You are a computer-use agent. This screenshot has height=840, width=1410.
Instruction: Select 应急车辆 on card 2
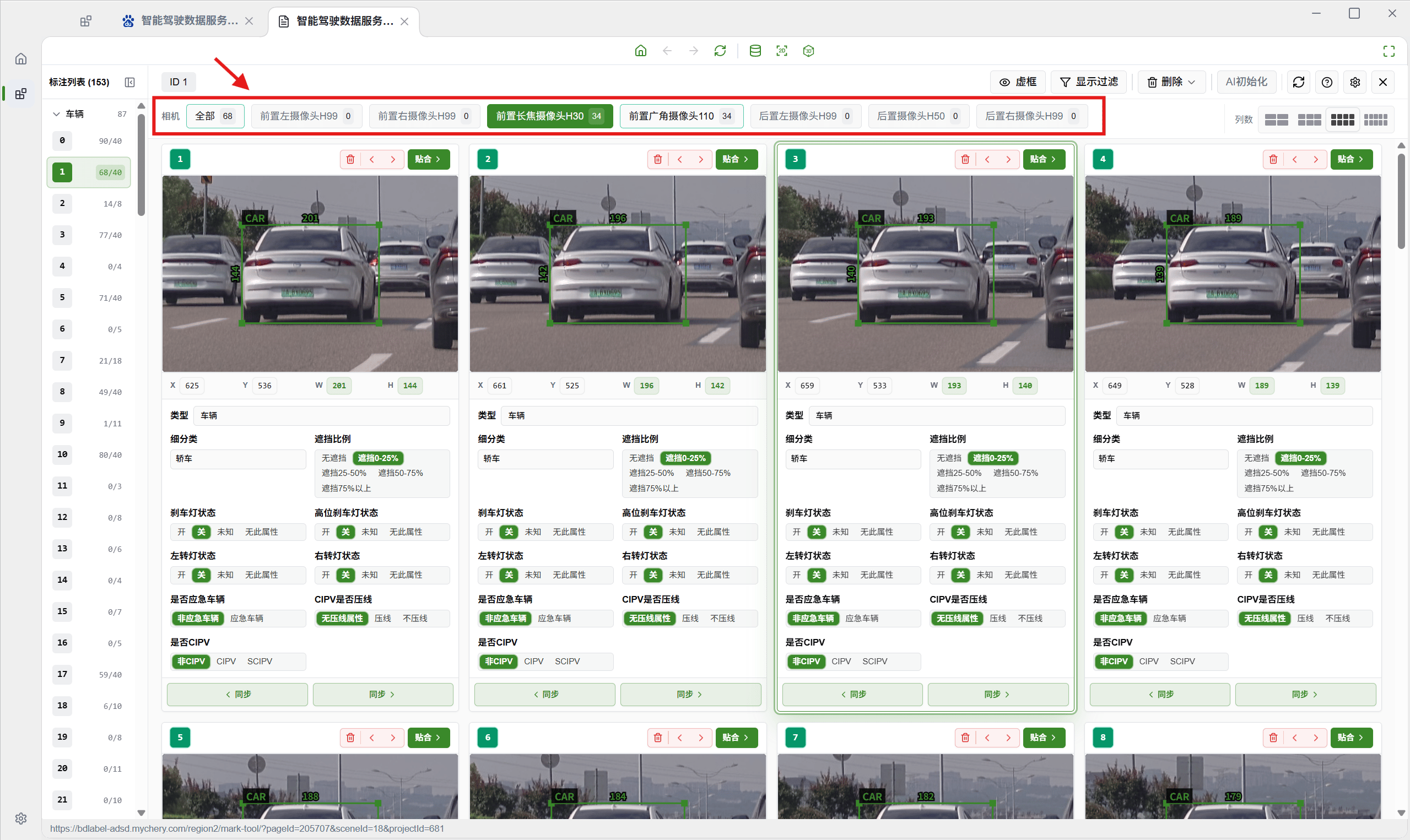coord(554,618)
